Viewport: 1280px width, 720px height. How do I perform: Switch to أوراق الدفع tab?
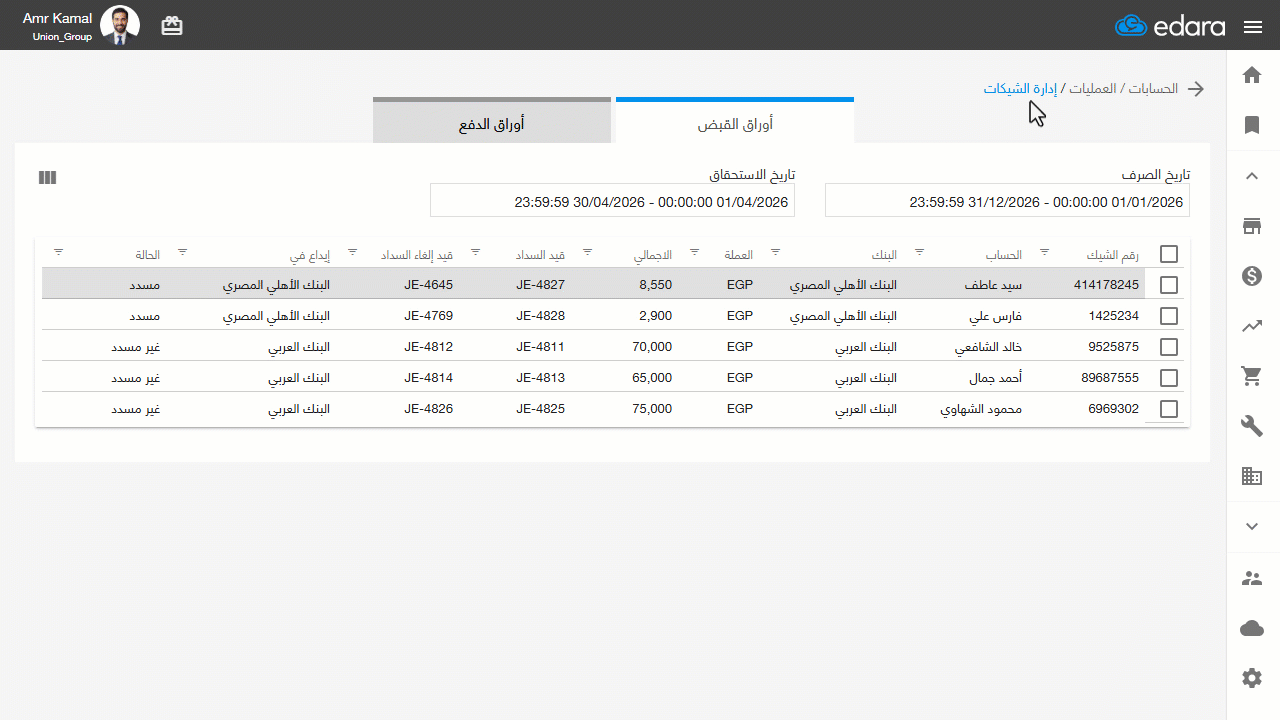(492, 122)
